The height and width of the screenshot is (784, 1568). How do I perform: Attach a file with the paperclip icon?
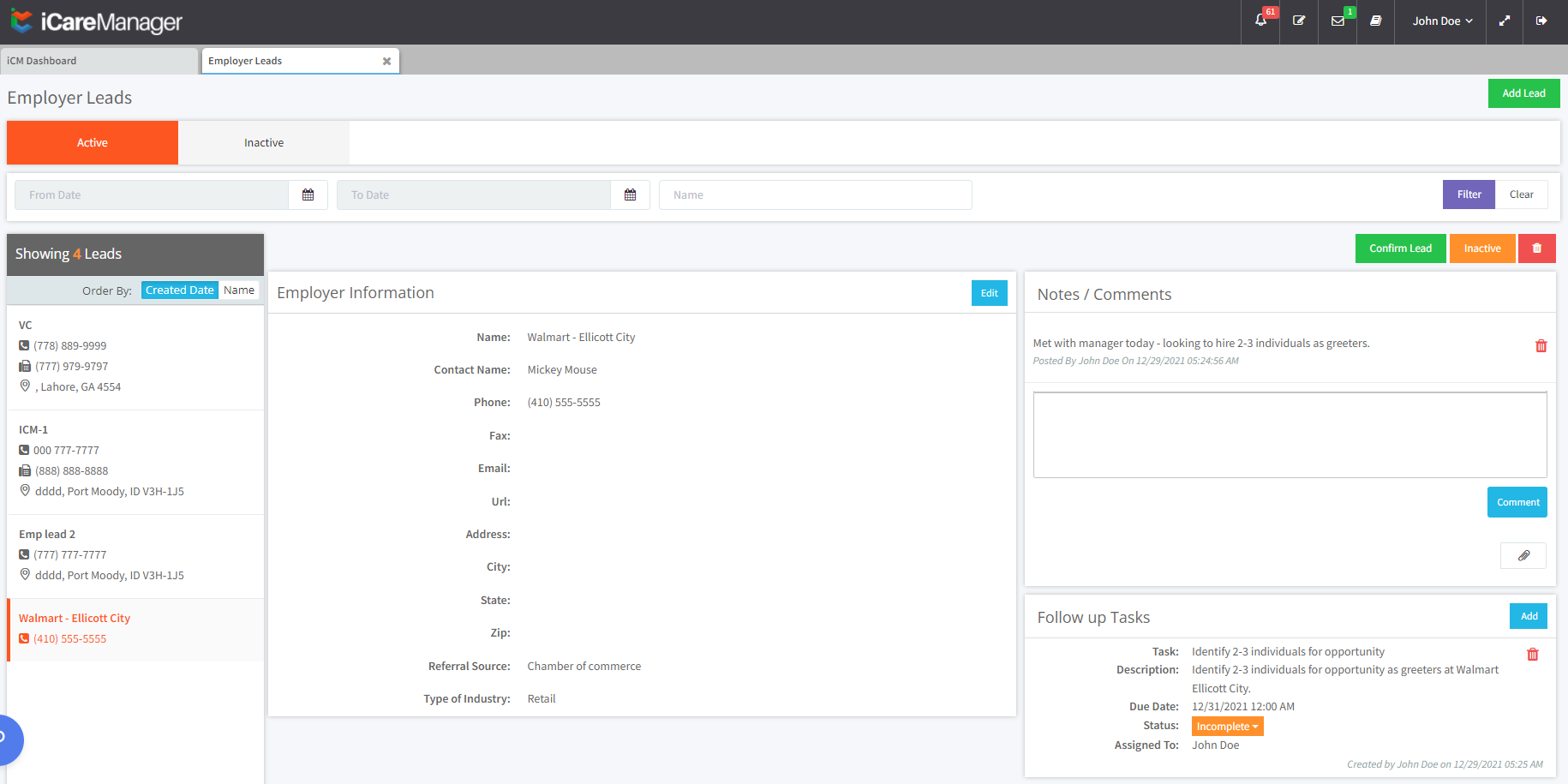click(x=1523, y=555)
